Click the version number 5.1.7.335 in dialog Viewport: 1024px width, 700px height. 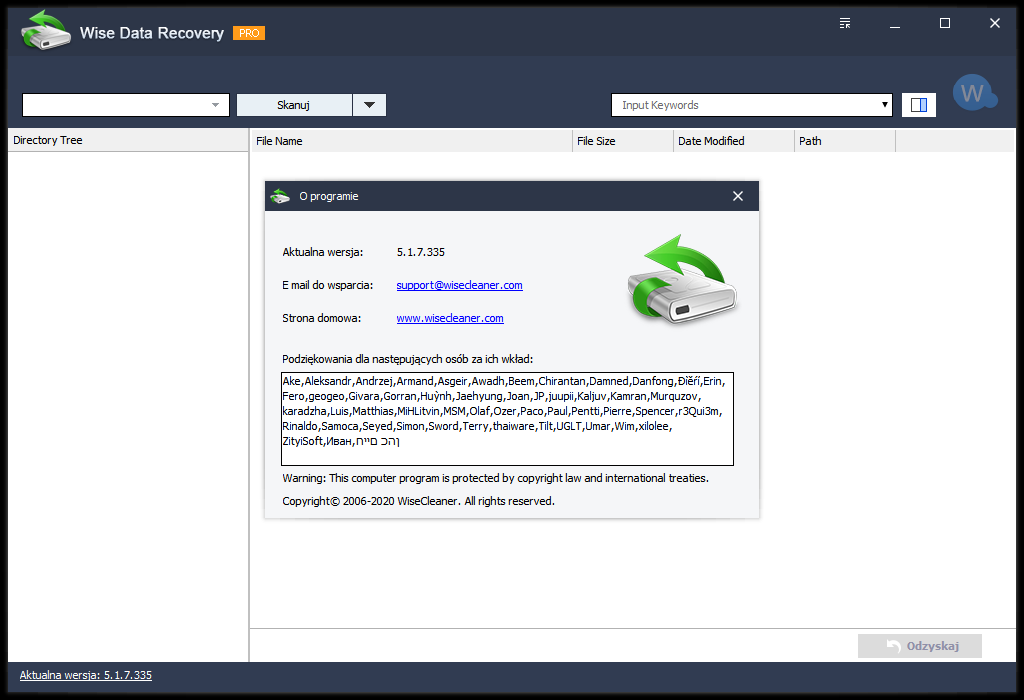pos(421,252)
